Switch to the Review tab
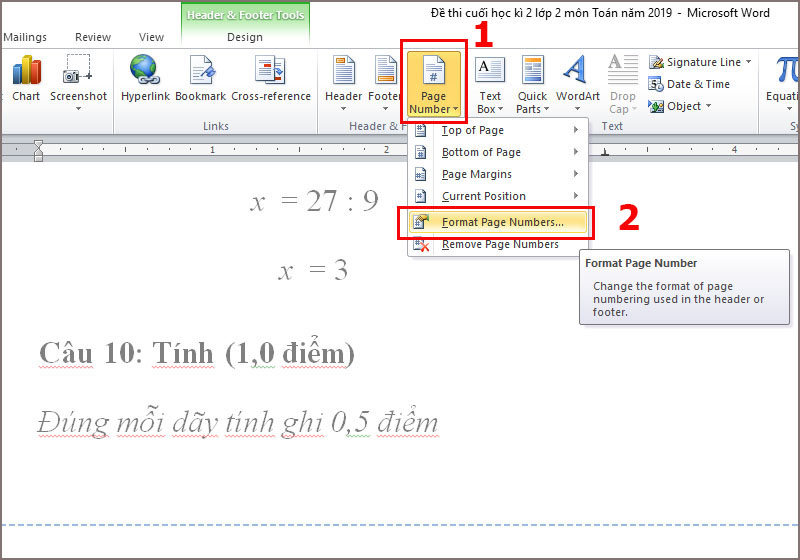This screenshot has height=560, width=800. (93, 37)
